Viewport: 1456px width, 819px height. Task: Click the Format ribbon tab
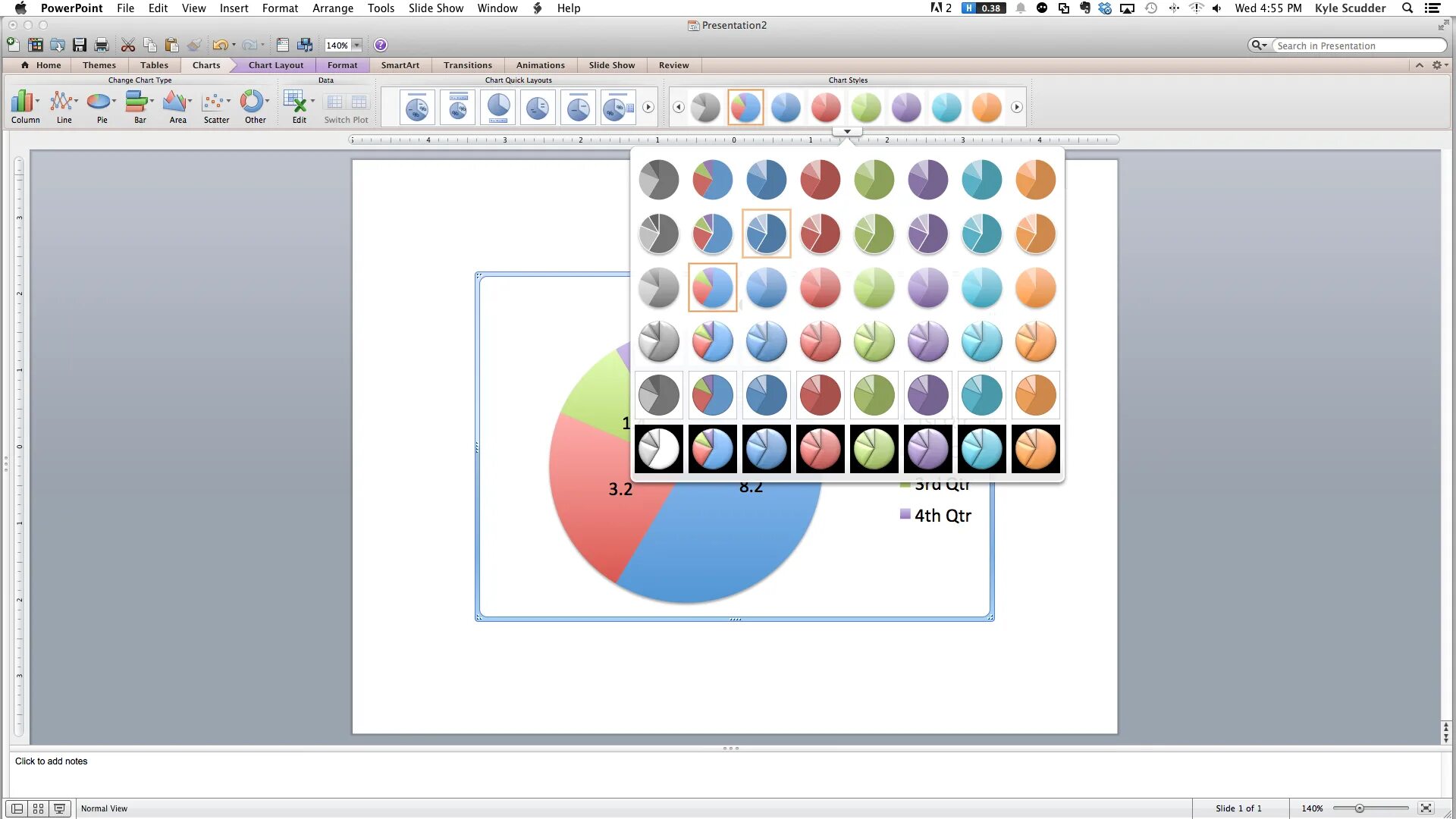tap(341, 65)
